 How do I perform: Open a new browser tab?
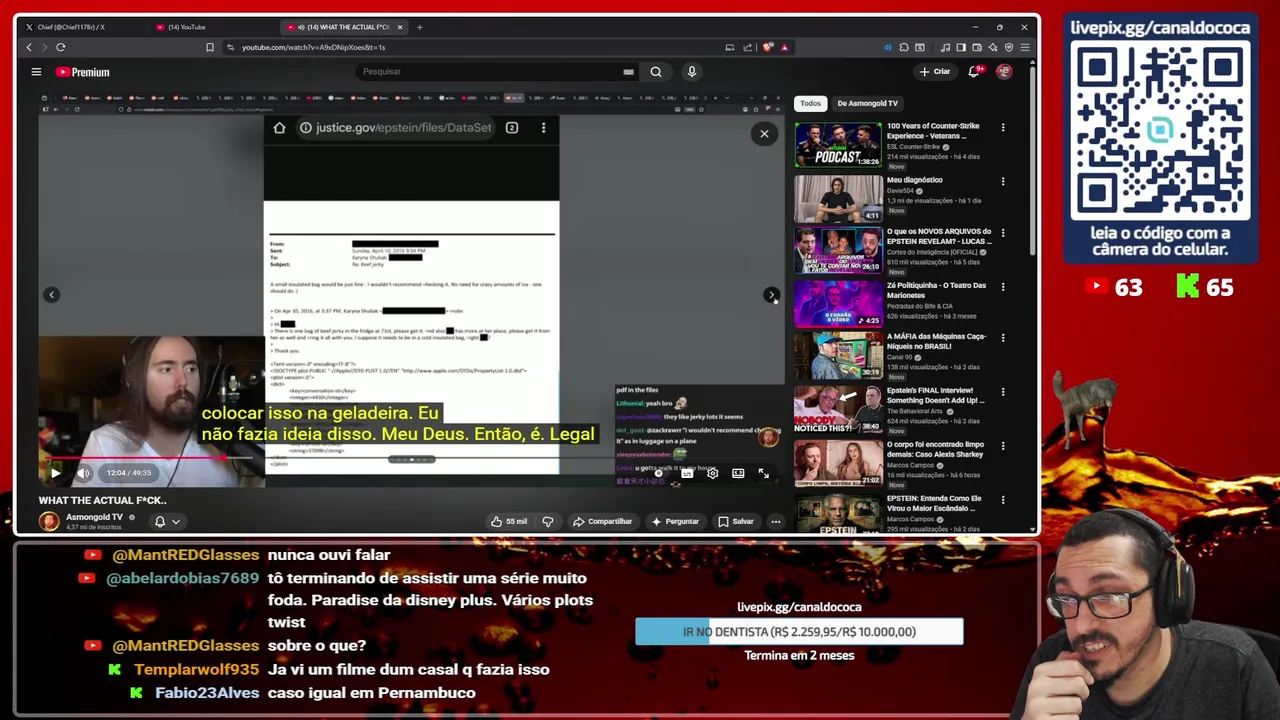419,27
